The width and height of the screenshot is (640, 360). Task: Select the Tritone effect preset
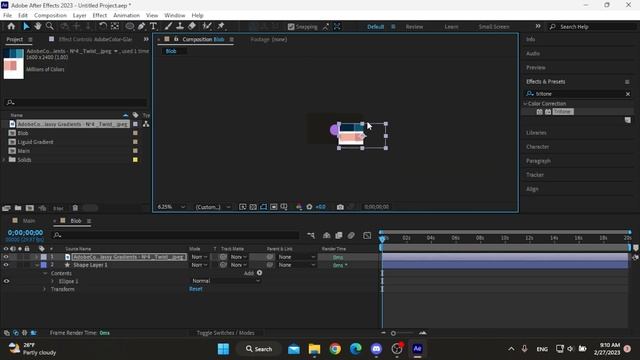(x=562, y=111)
